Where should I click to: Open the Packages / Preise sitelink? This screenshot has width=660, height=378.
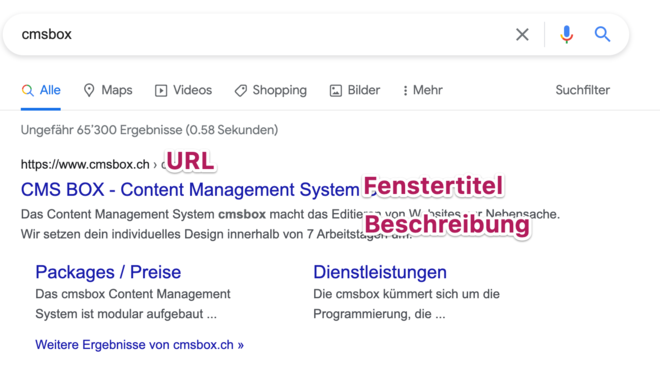(x=108, y=272)
